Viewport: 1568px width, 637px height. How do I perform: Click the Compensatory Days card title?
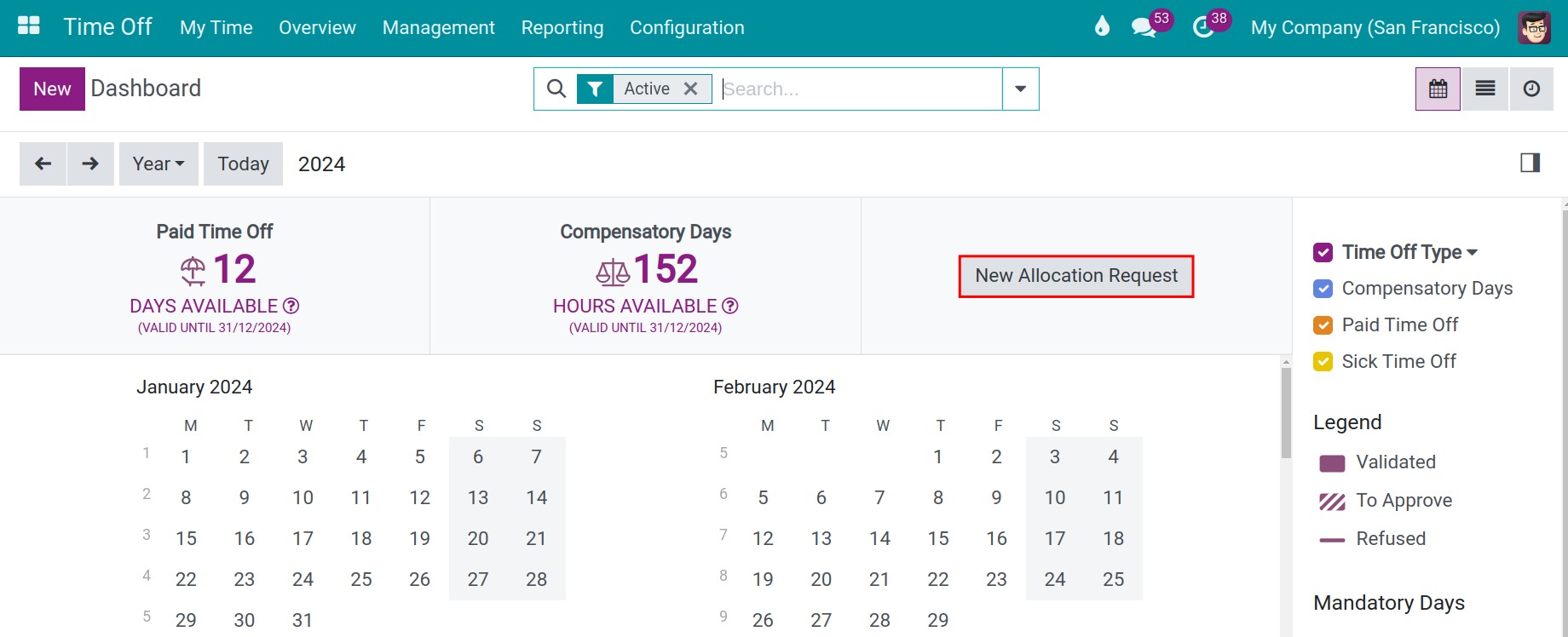pos(645,232)
